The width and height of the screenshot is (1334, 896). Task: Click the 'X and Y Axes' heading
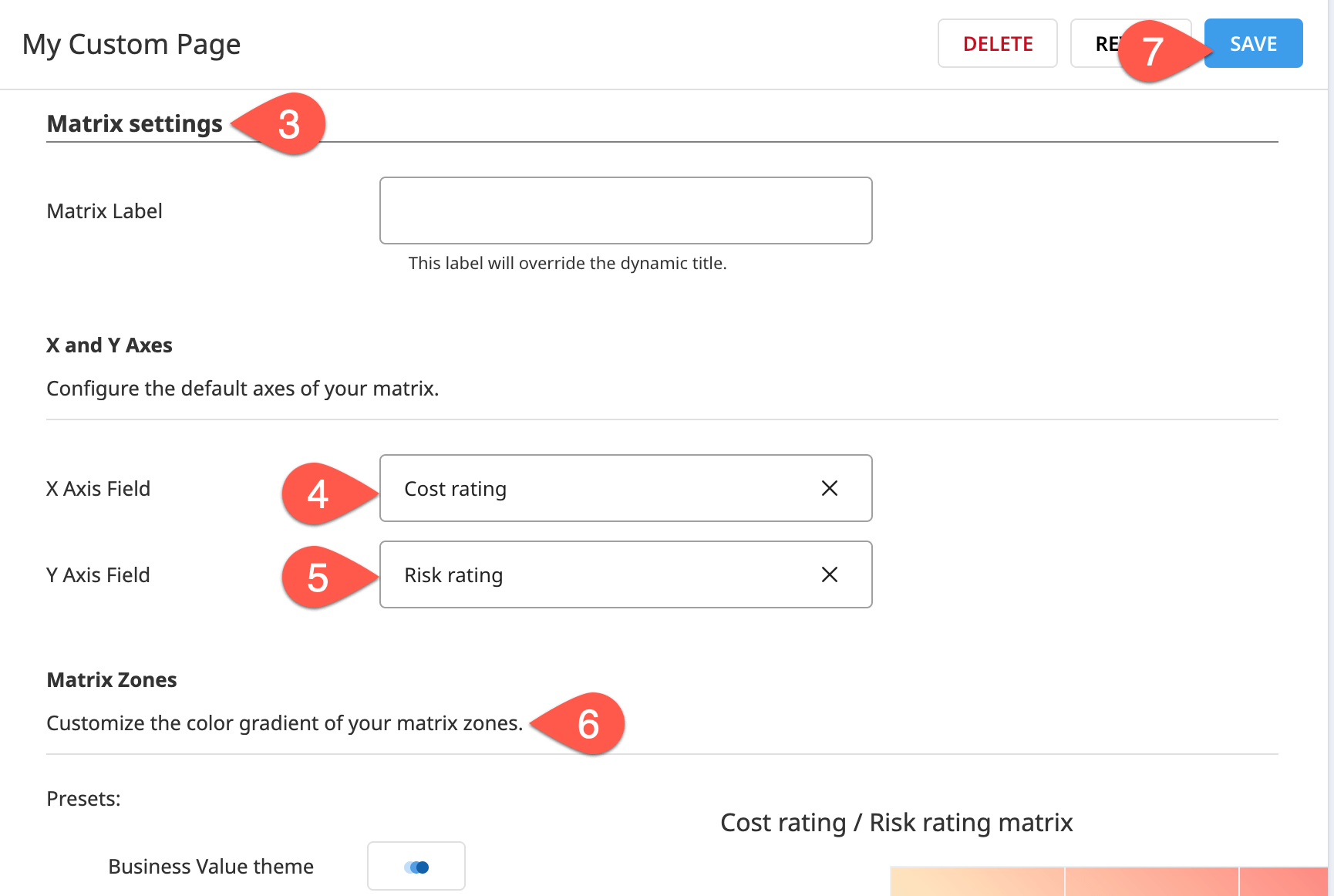pos(109,345)
